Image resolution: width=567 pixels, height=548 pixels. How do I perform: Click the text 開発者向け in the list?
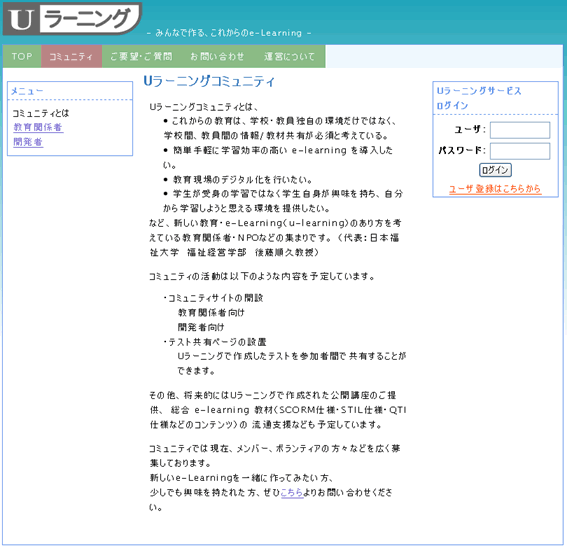pos(201,327)
